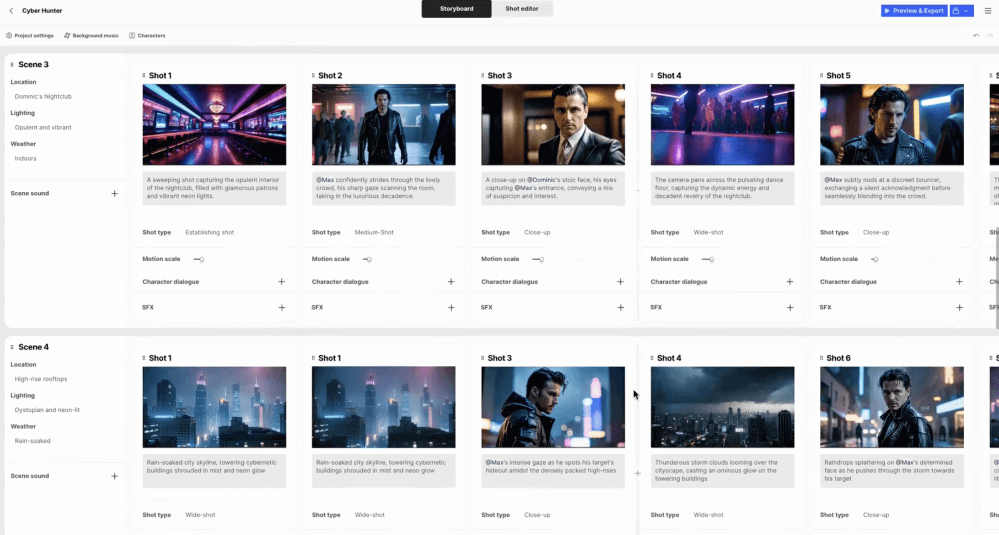Open Background music panel
Screen dimensions: 999x535
(x=91, y=36)
